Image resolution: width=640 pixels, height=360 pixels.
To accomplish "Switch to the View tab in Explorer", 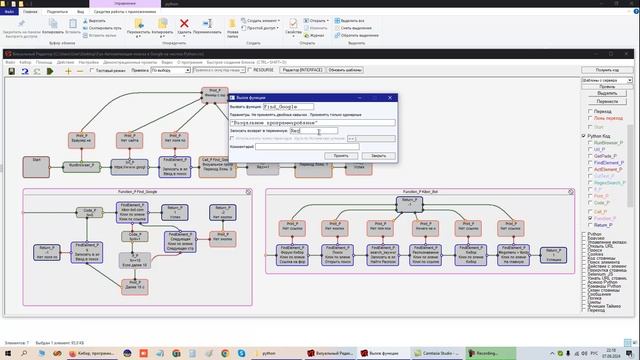I will [x=80, y=12].
